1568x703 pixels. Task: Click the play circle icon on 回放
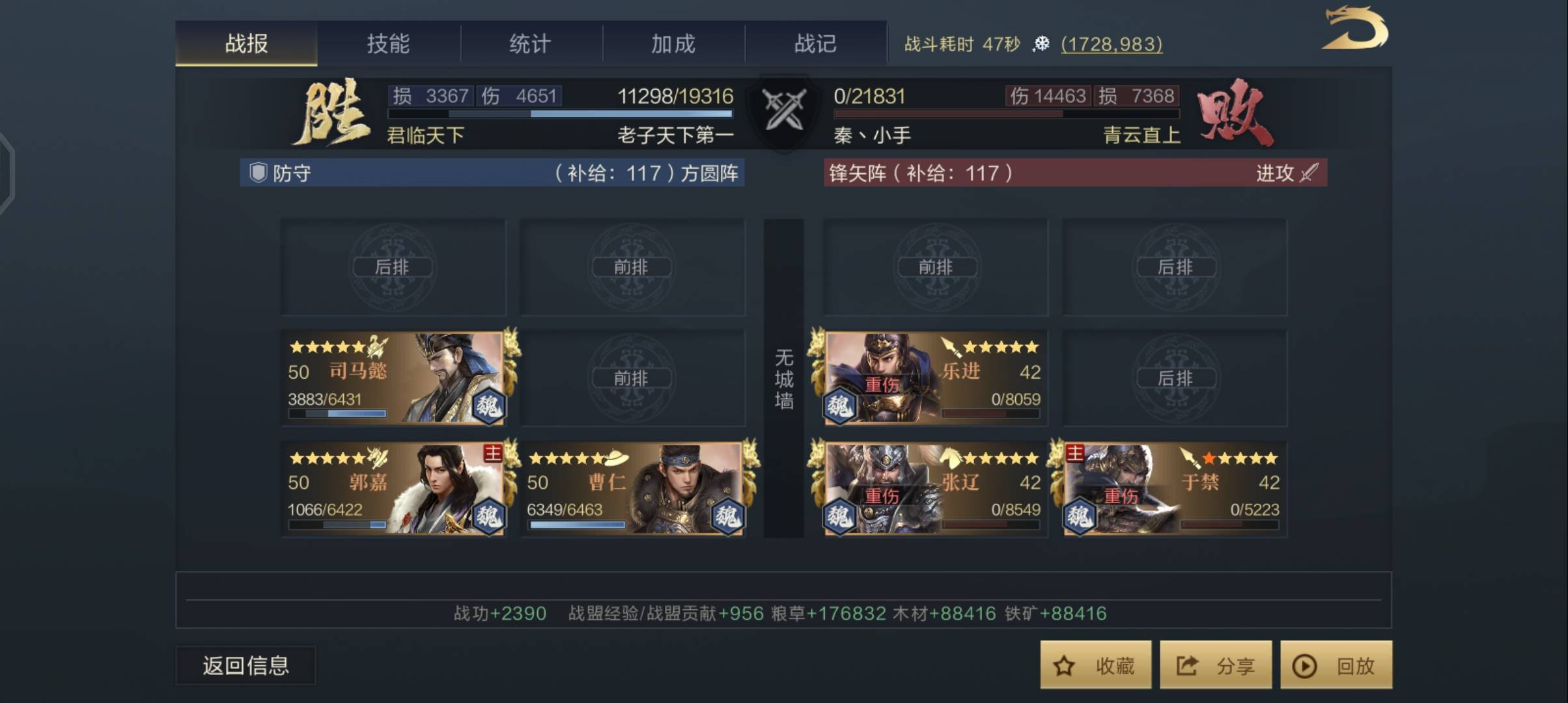pos(1304,666)
